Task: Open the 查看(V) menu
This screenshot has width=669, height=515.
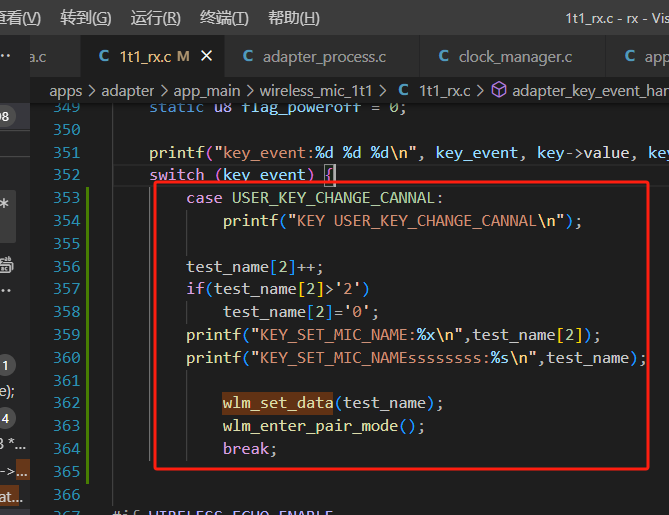Action: click(20, 18)
